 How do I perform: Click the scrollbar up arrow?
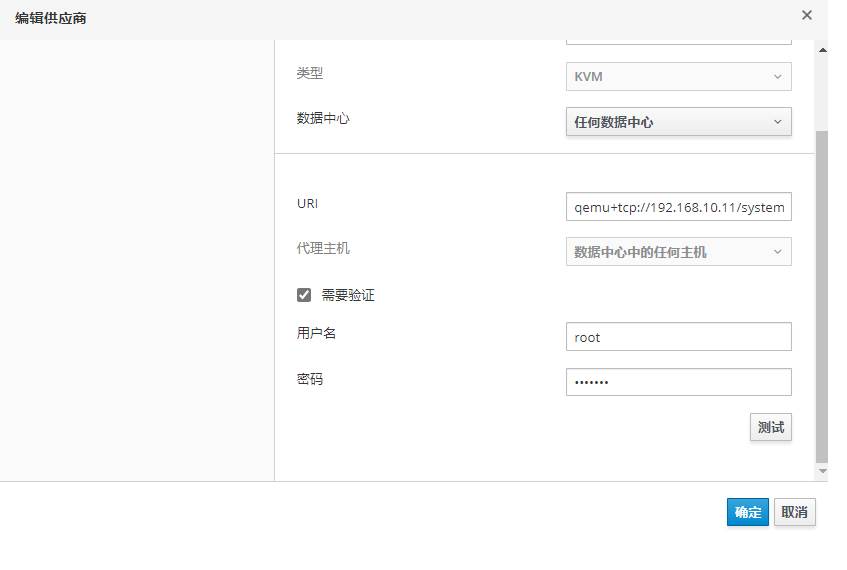(x=822, y=49)
